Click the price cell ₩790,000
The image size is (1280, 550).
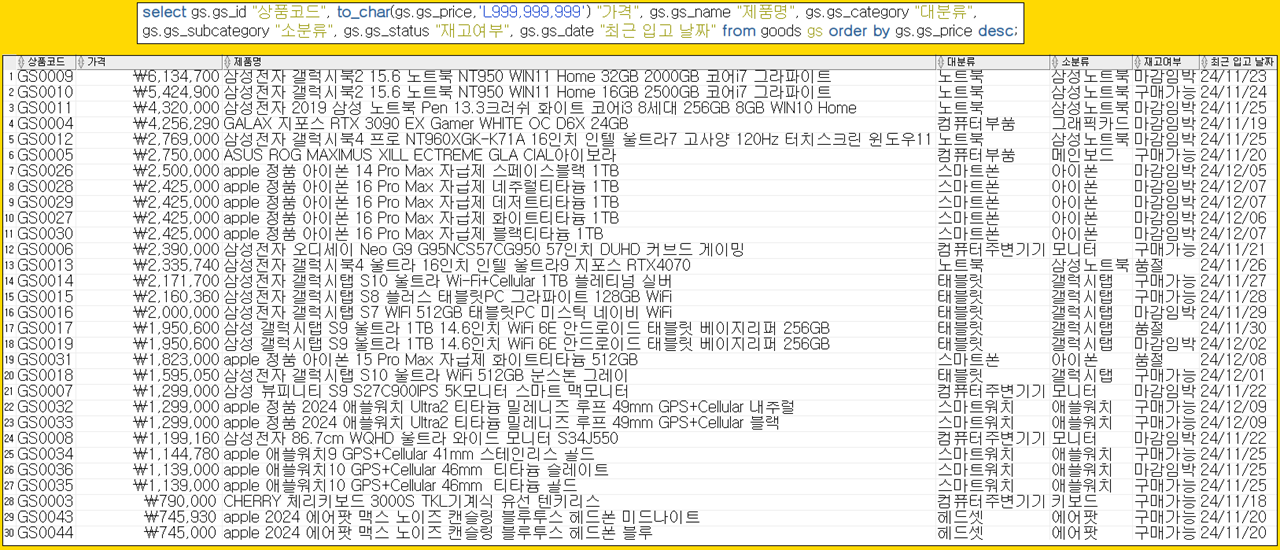pyautogui.click(x=181, y=501)
